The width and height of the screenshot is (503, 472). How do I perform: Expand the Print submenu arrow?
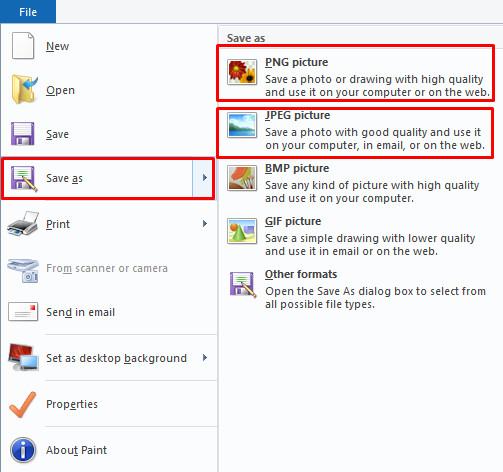[205, 224]
